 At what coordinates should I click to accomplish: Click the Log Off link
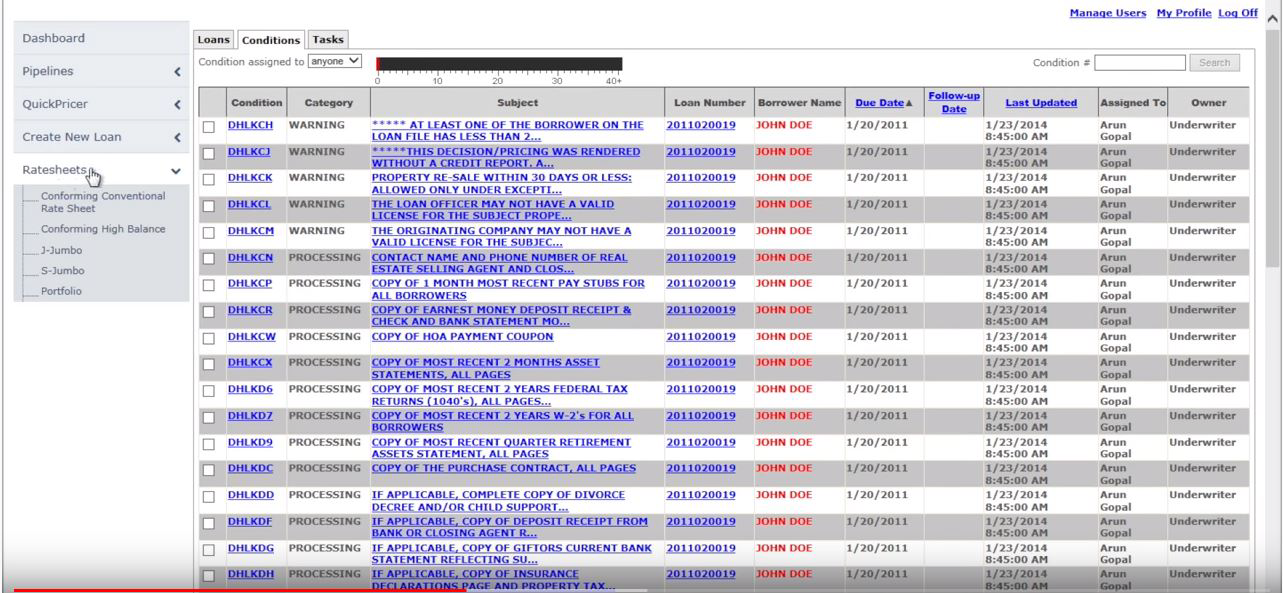(x=1237, y=13)
